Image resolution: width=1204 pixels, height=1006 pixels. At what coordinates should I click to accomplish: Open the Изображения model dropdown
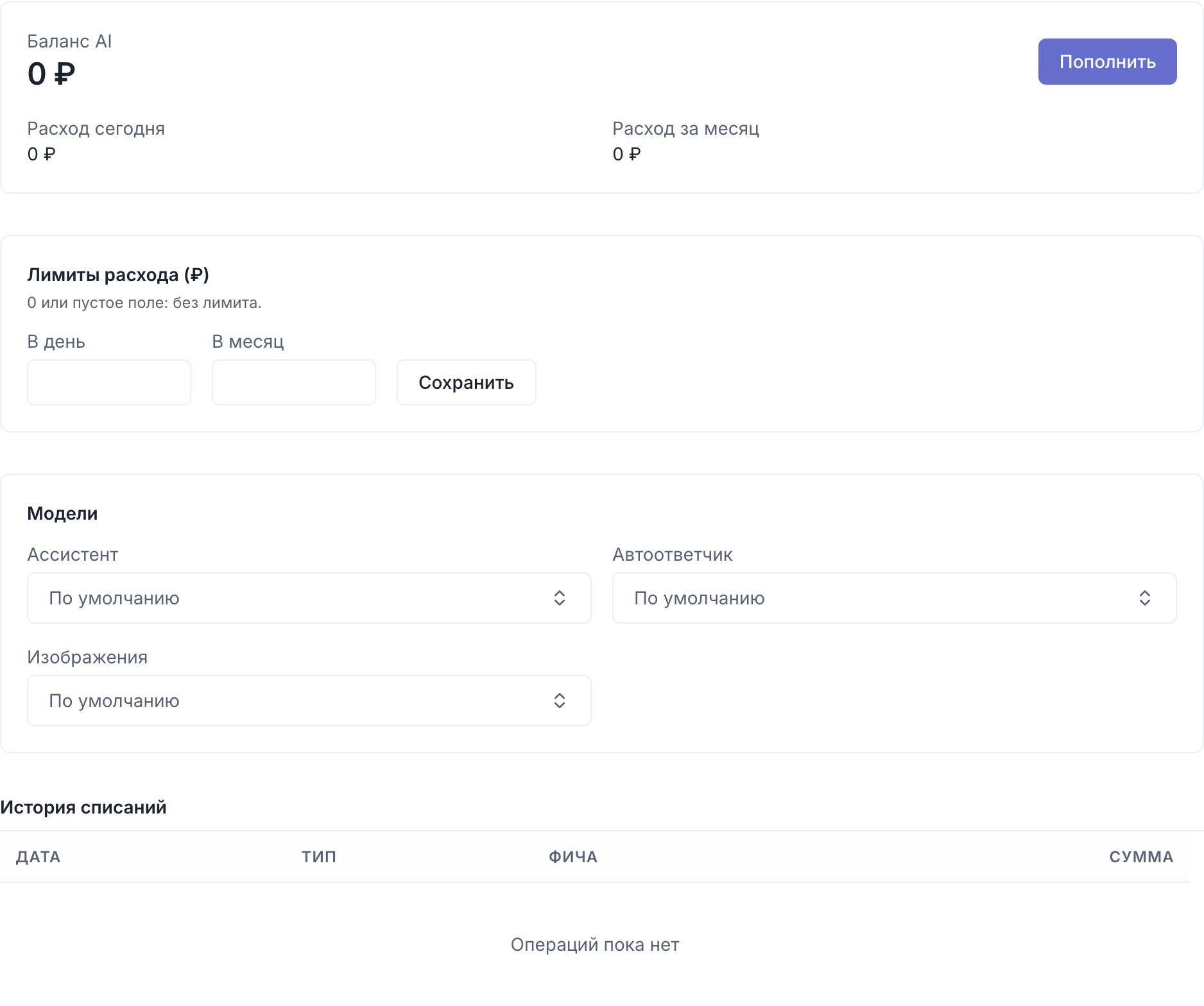coord(309,701)
